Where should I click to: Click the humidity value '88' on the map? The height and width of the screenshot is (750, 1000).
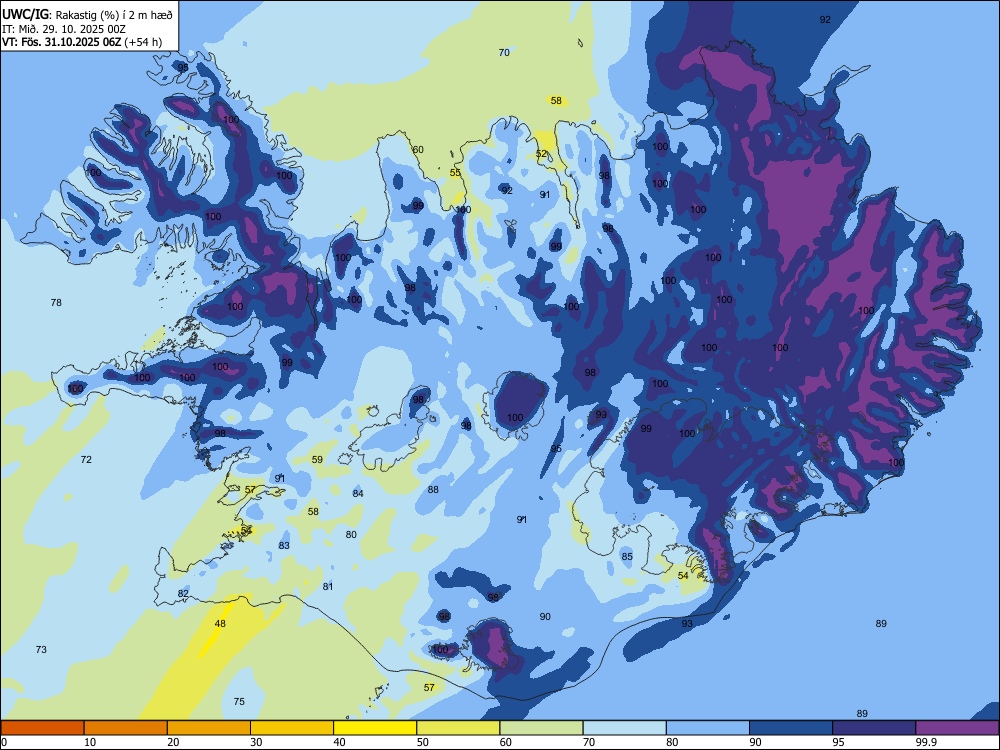click(433, 490)
